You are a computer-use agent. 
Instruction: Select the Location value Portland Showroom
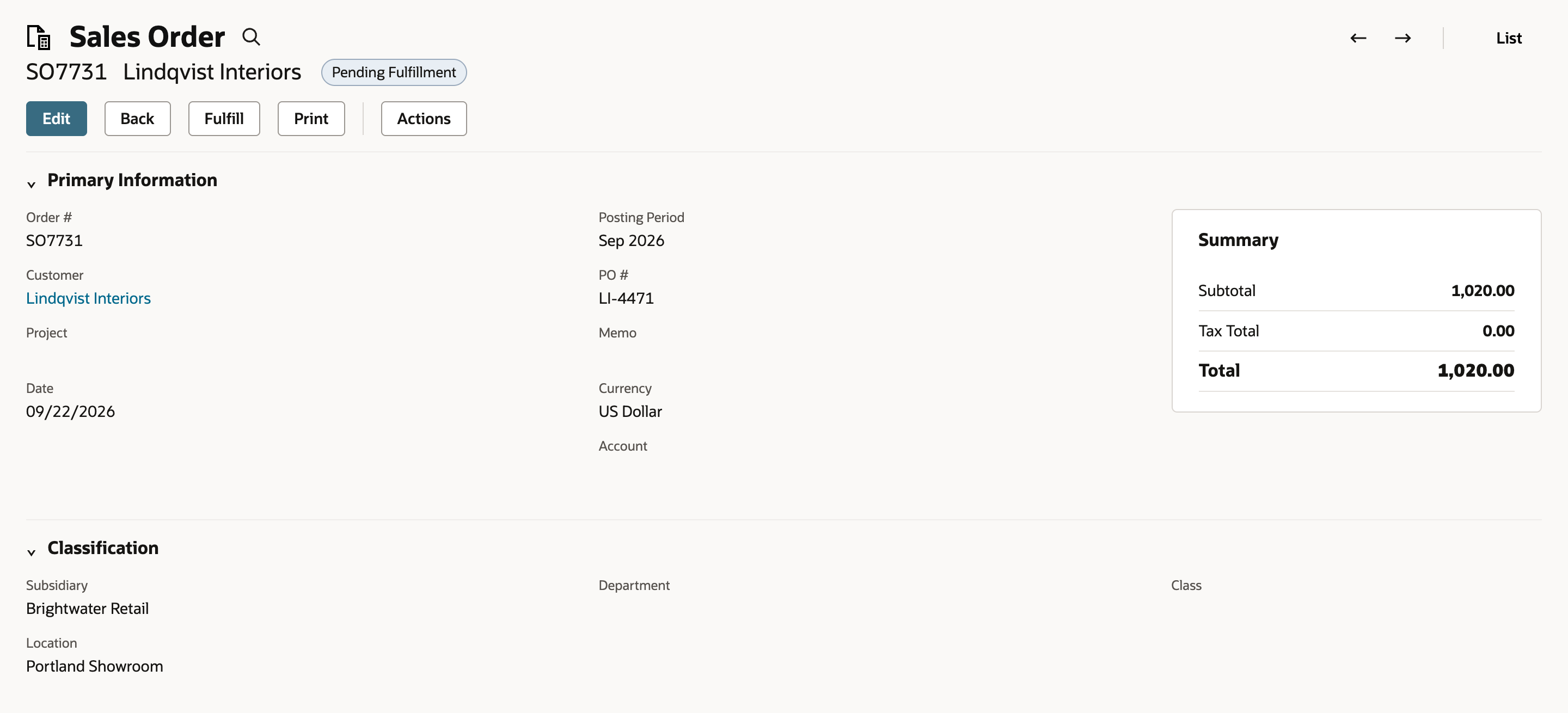94,666
